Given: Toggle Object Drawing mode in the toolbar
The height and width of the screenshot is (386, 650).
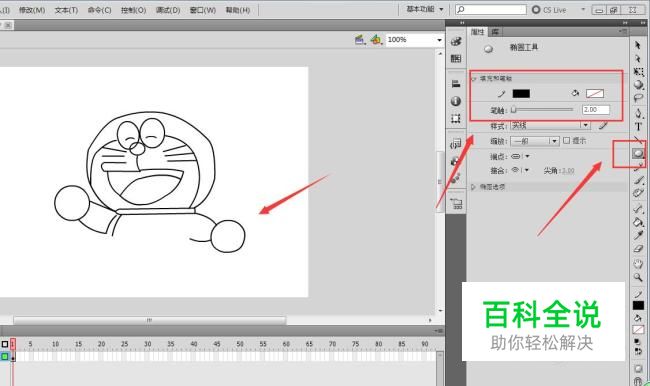Looking at the screenshot, I should click(638, 369).
